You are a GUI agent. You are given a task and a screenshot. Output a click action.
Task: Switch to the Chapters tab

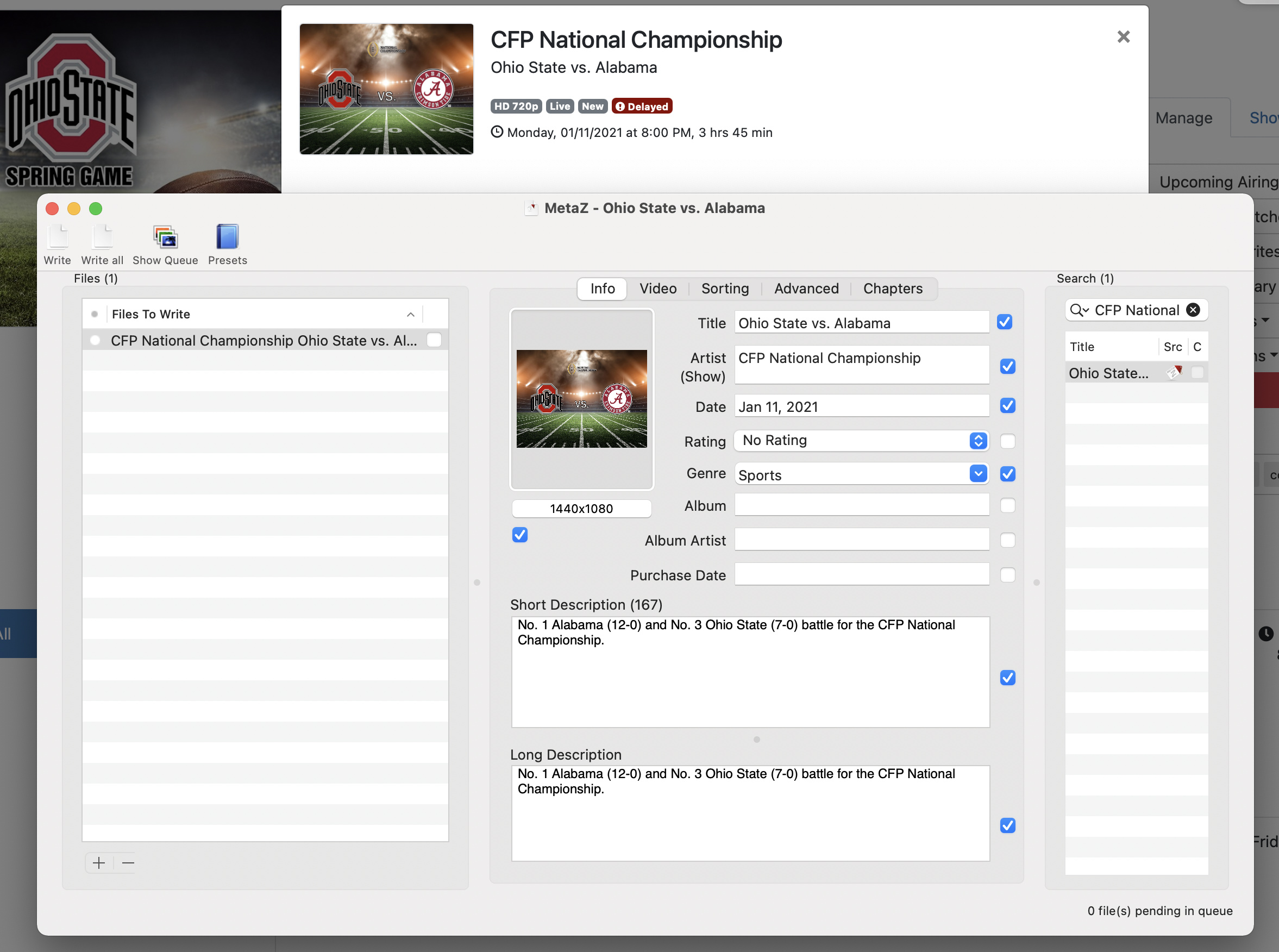tap(892, 289)
